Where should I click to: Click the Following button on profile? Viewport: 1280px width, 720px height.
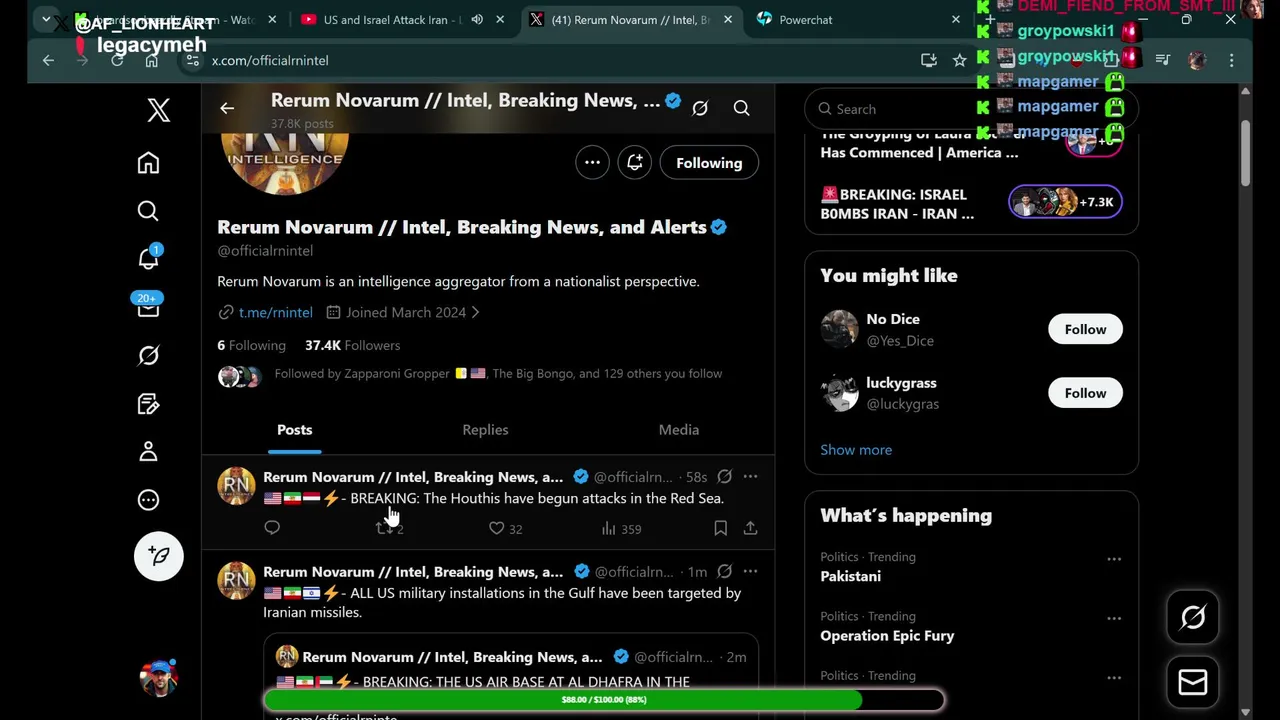pos(709,162)
